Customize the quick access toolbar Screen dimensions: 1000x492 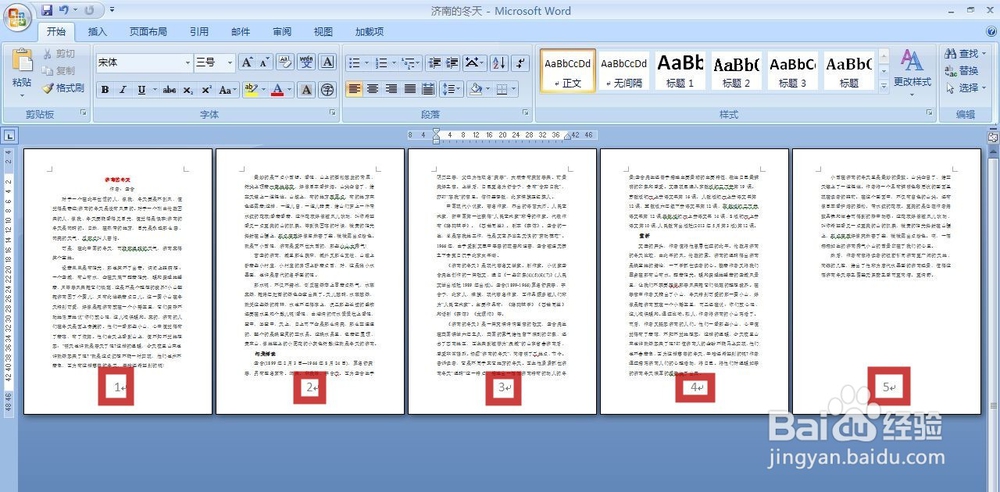click(112, 10)
